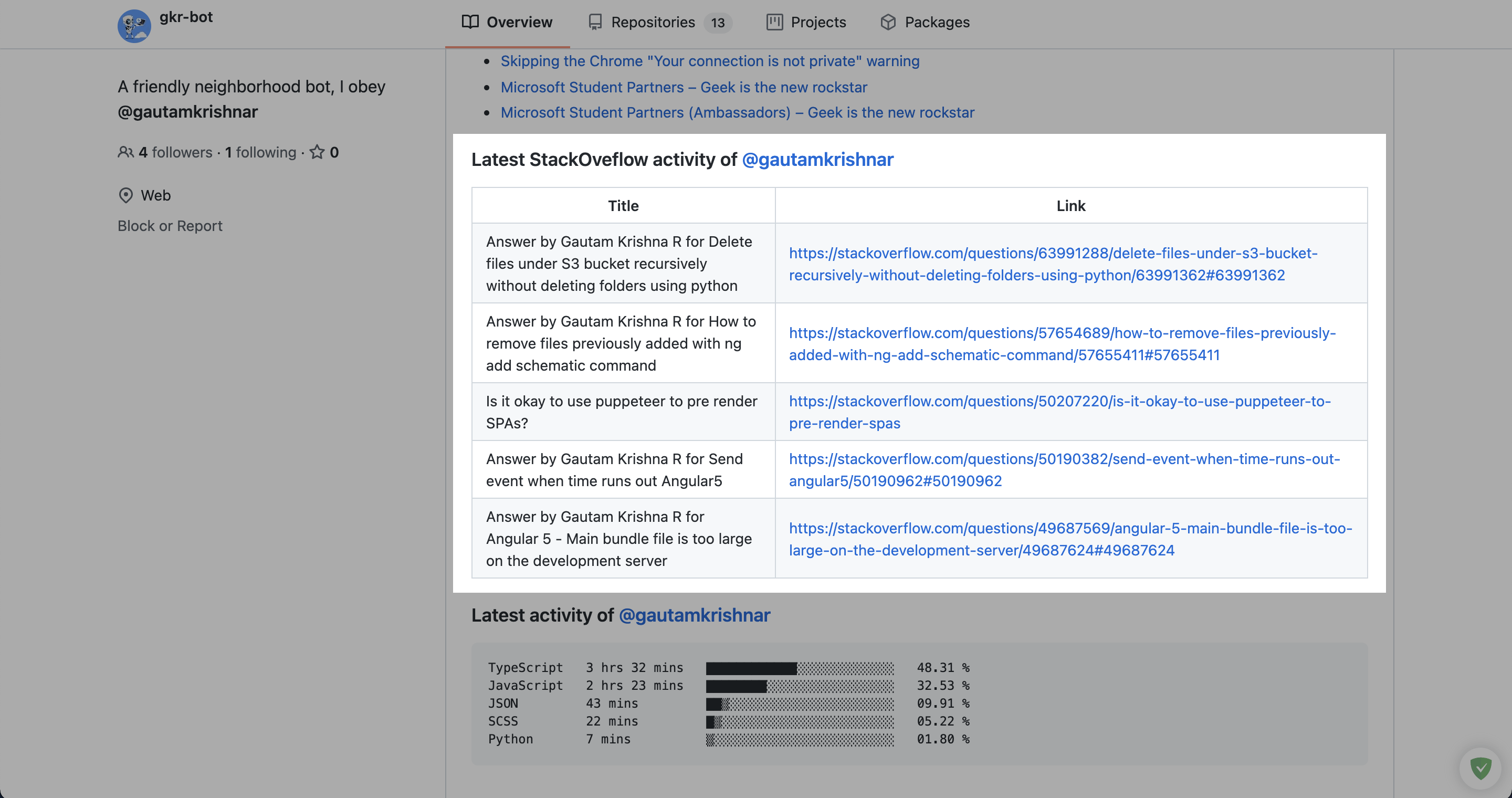The width and height of the screenshot is (1512, 798).
Task: Open the Packages tab
Action: point(925,22)
